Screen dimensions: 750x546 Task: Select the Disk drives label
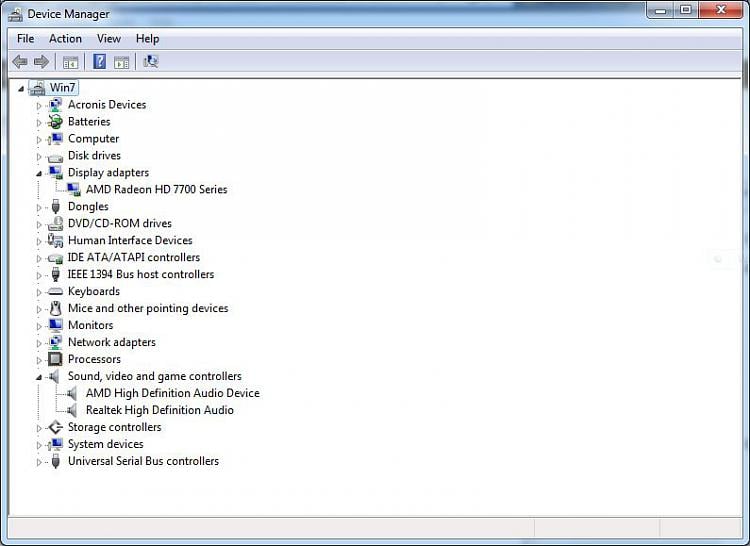94,155
